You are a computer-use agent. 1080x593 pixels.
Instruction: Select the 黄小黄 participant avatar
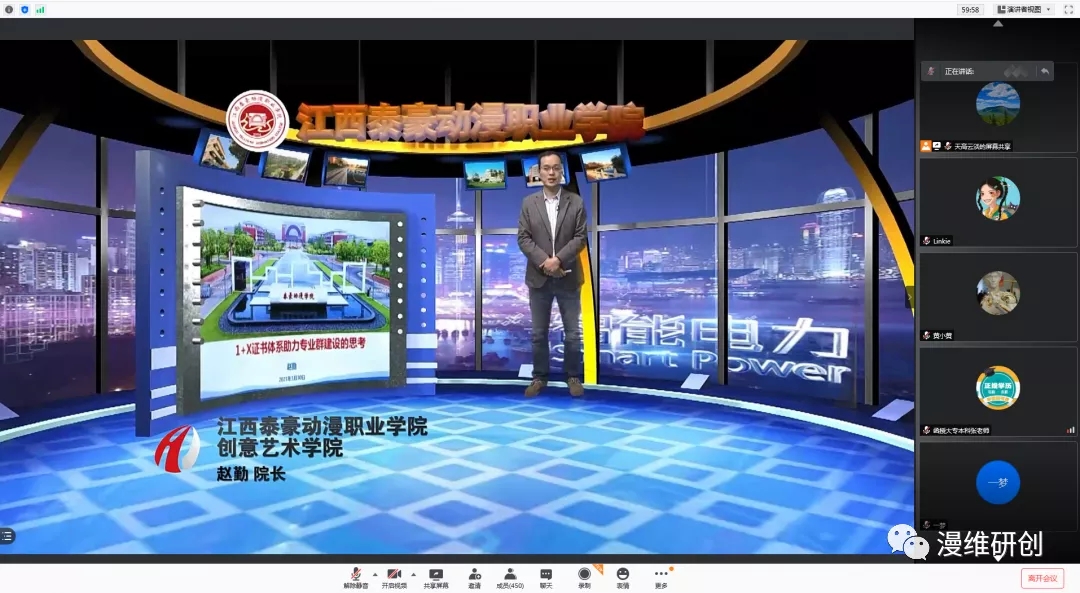click(997, 293)
